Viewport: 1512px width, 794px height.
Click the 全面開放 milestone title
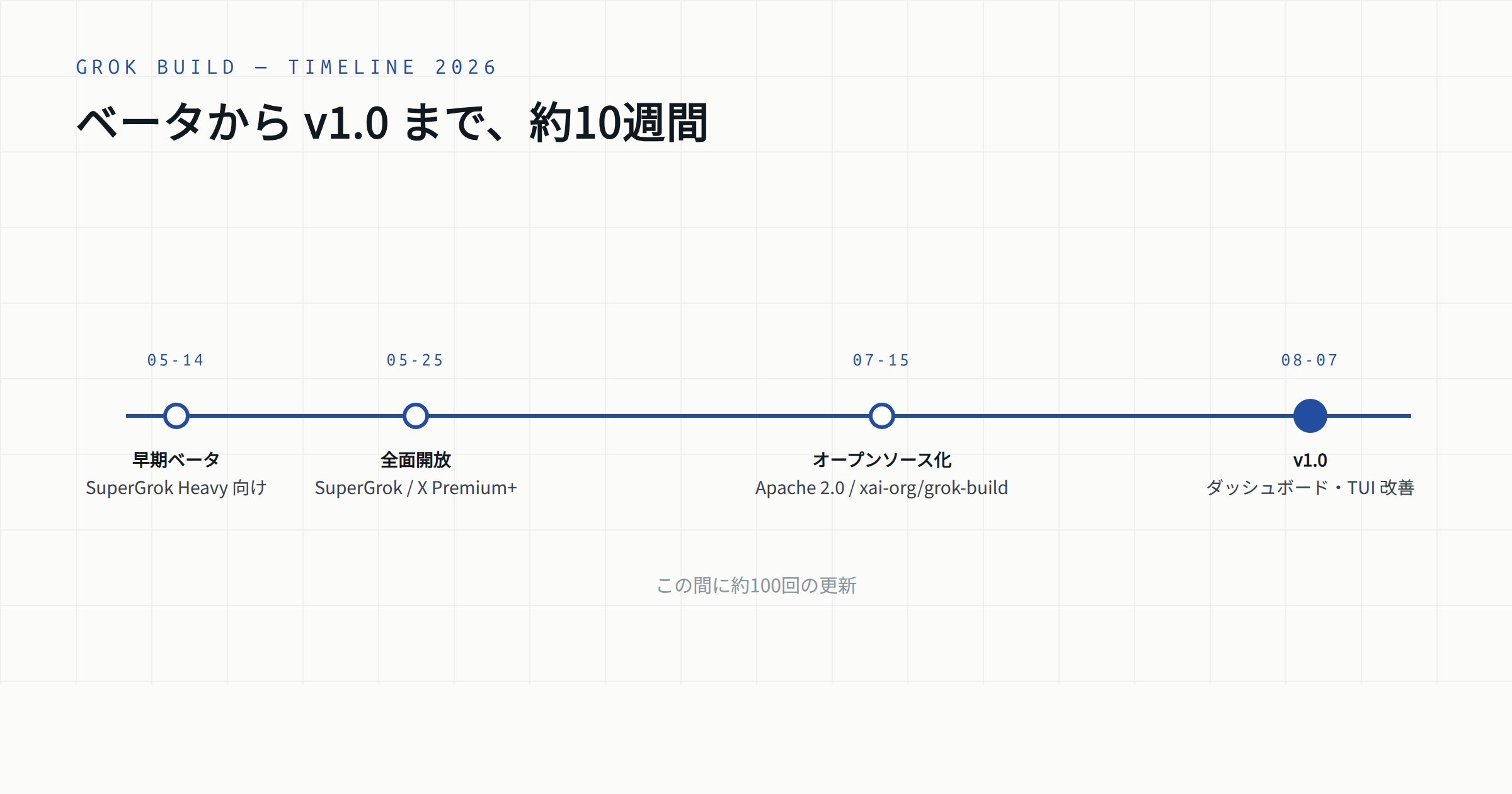(416, 460)
